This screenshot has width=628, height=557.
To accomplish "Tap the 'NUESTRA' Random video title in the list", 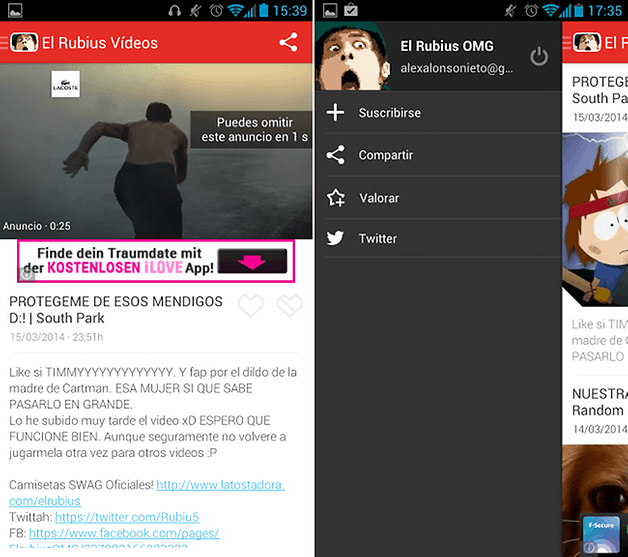I will tap(600, 402).
